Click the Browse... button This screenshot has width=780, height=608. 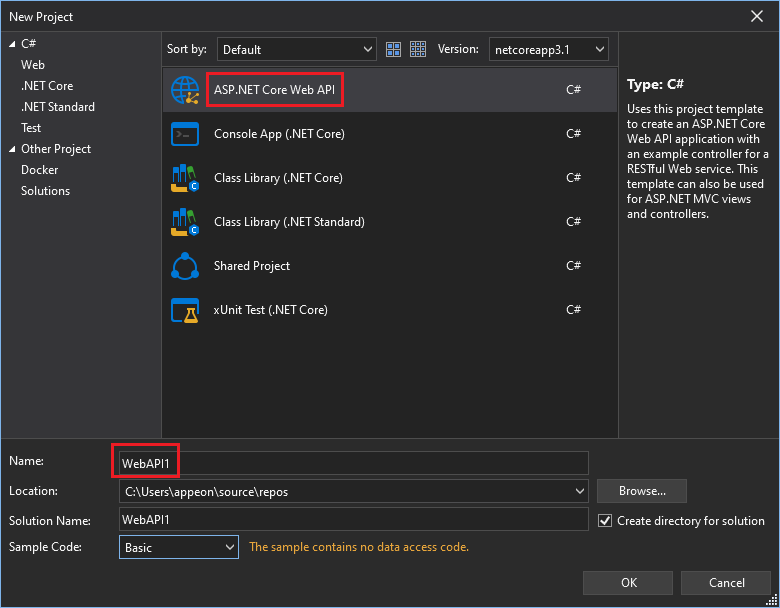click(641, 491)
